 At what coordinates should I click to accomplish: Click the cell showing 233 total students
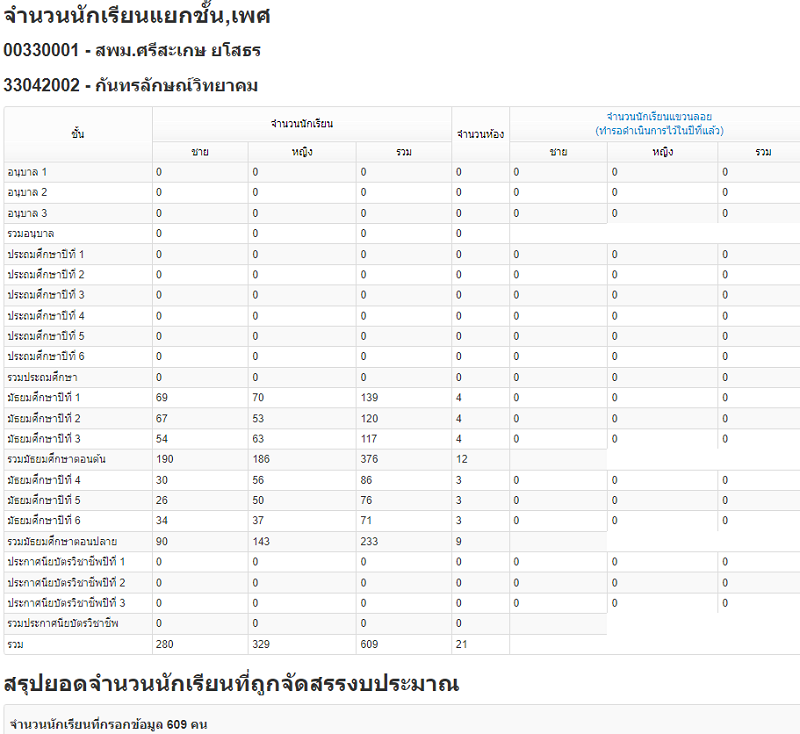coord(369,541)
